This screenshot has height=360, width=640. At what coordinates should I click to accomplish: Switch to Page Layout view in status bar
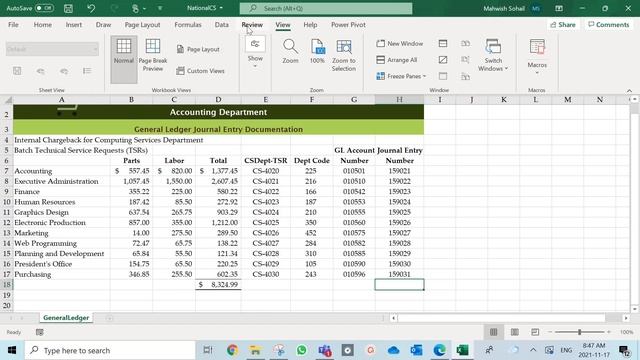pos(515,332)
